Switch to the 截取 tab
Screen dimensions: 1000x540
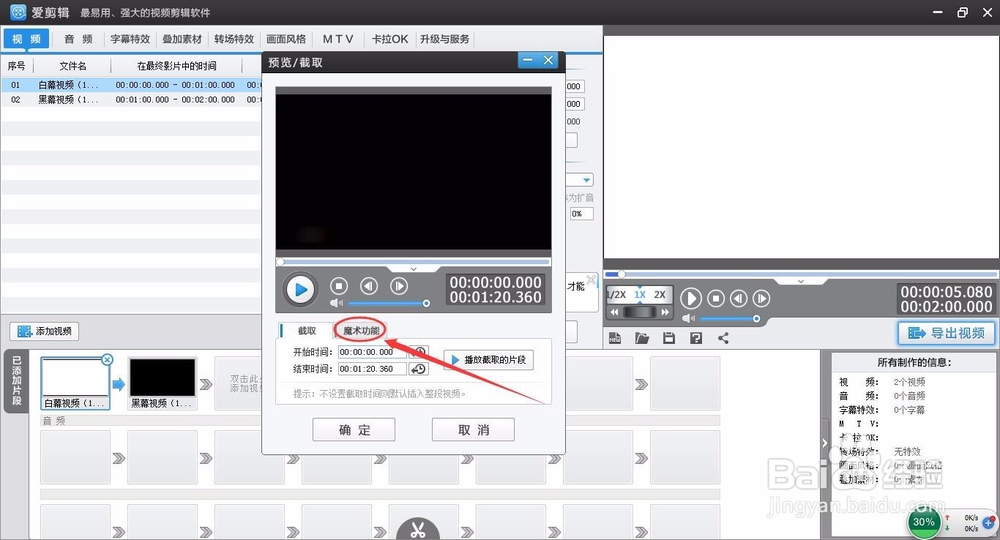pyautogui.click(x=307, y=330)
